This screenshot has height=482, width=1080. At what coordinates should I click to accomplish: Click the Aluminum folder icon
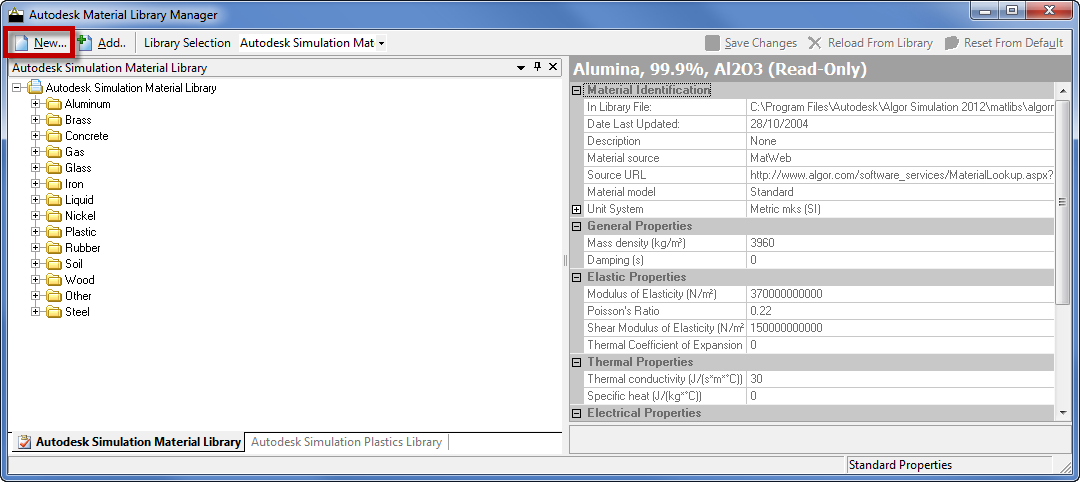point(54,104)
